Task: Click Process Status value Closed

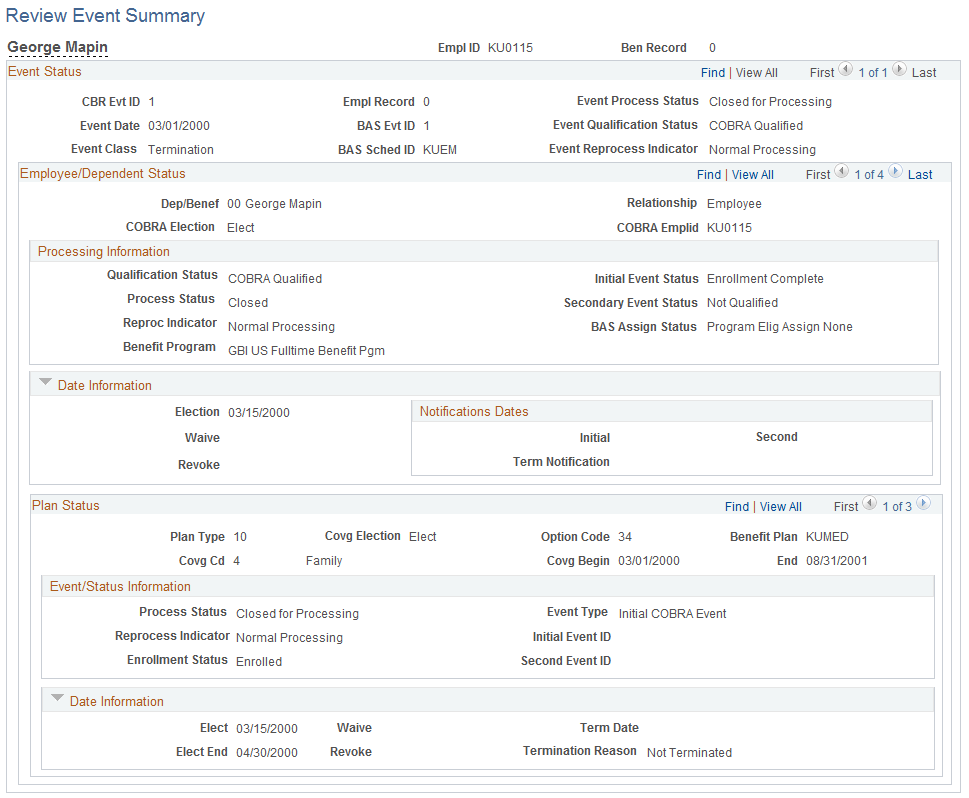Action: point(248,303)
